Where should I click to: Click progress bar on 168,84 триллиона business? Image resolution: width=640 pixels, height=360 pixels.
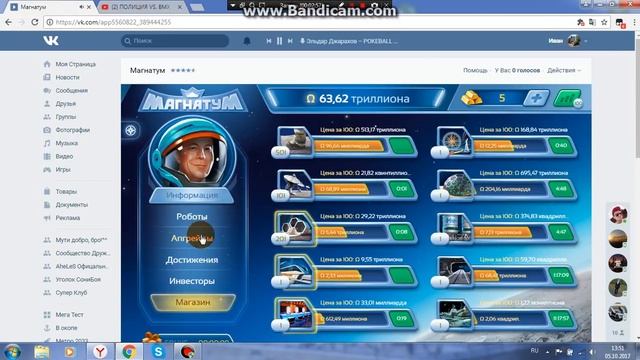(x=510, y=146)
